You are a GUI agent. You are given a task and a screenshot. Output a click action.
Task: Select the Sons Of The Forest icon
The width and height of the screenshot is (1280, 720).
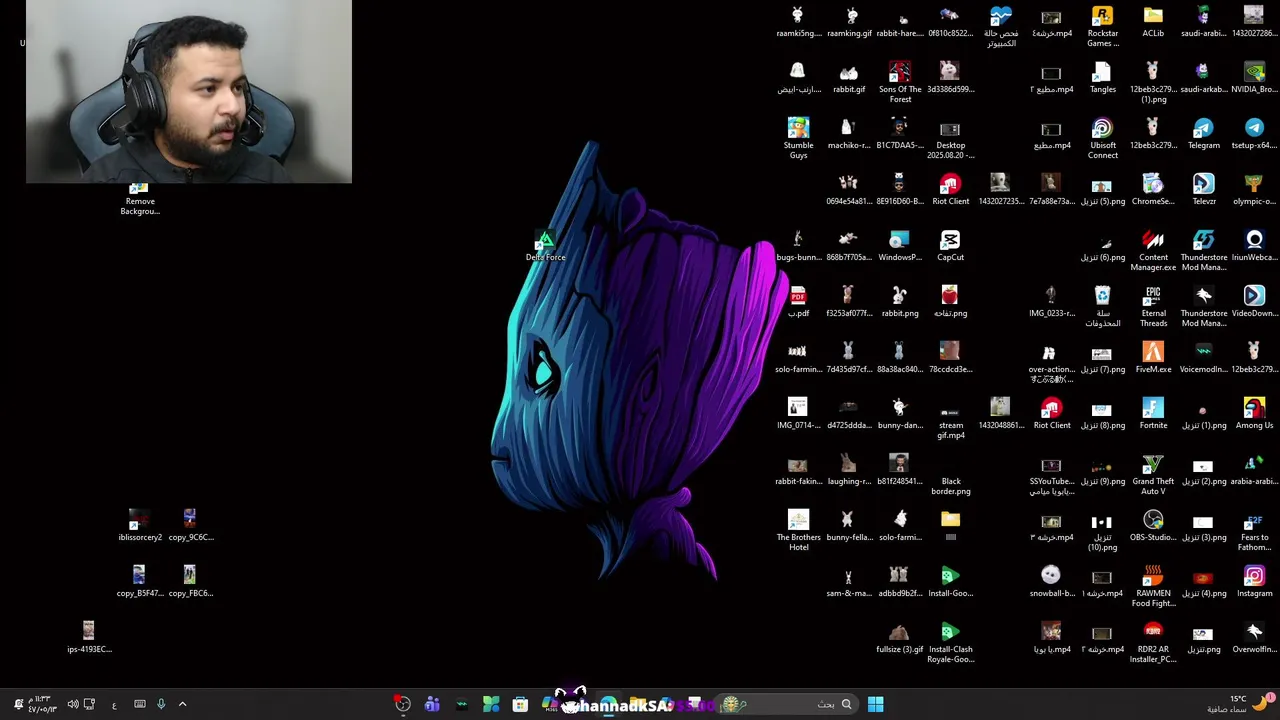coord(900,82)
